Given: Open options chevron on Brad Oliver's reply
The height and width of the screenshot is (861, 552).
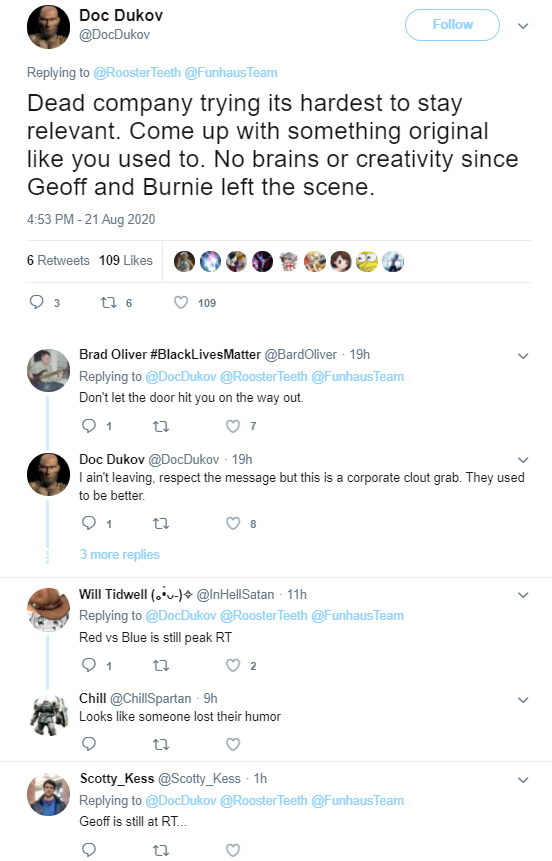Looking at the screenshot, I should pyautogui.click(x=523, y=356).
